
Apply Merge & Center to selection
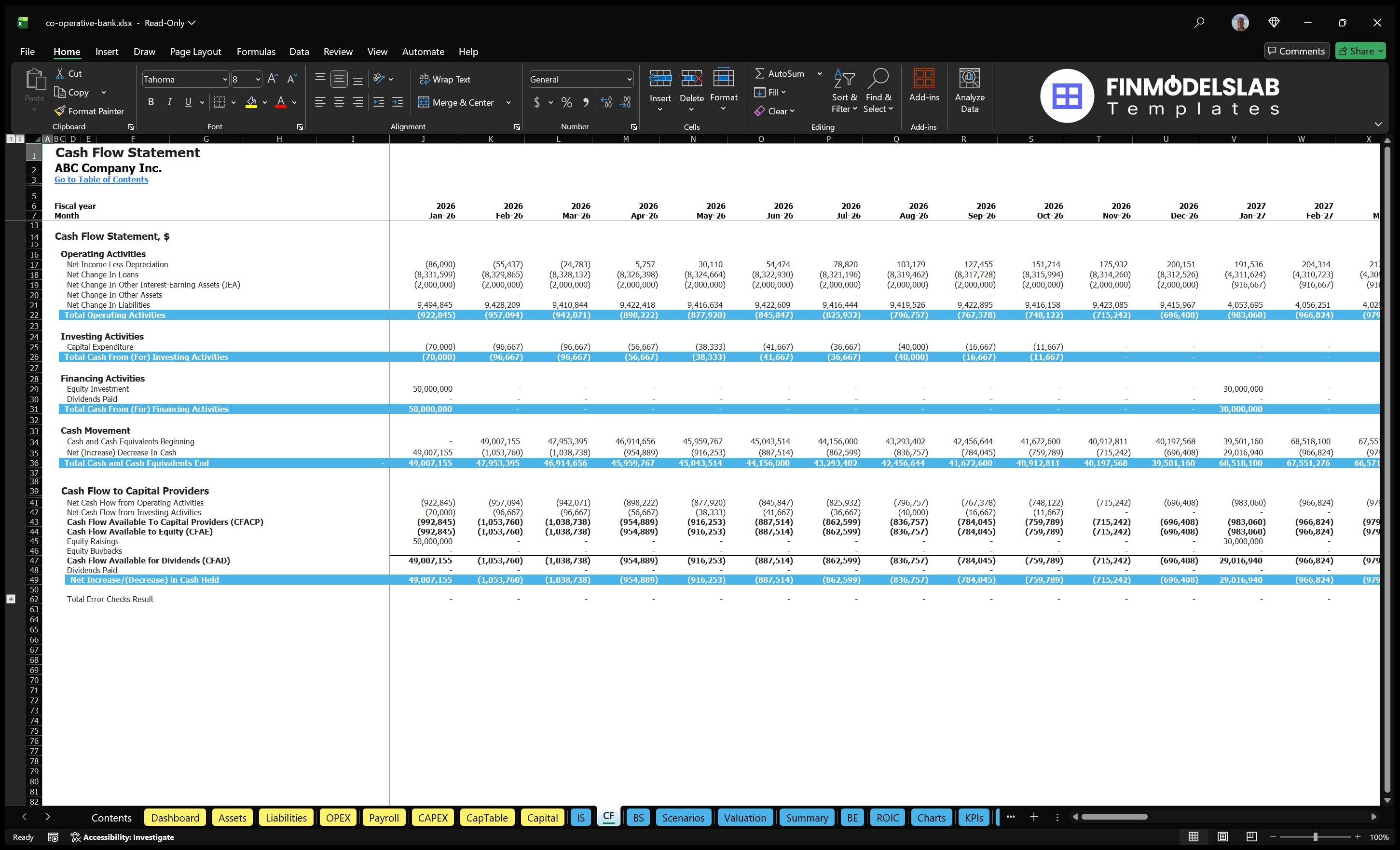pyautogui.click(x=456, y=102)
